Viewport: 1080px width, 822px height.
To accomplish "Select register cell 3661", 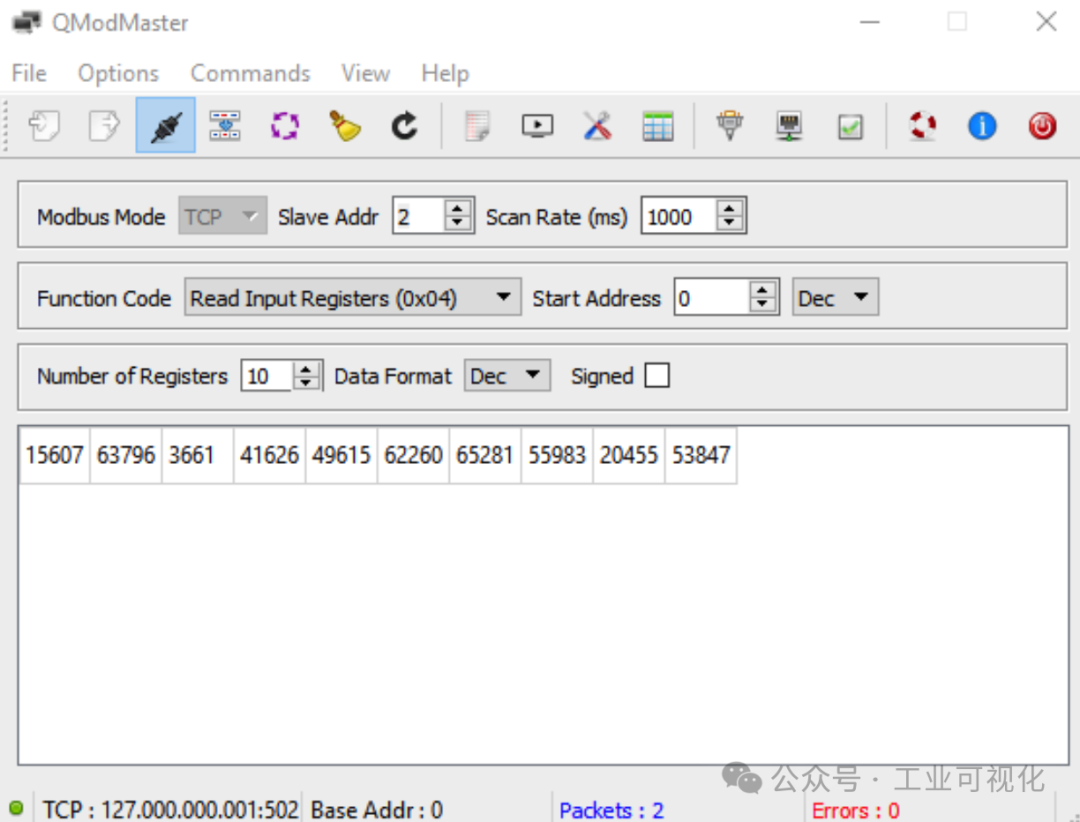I will tap(198, 455).
